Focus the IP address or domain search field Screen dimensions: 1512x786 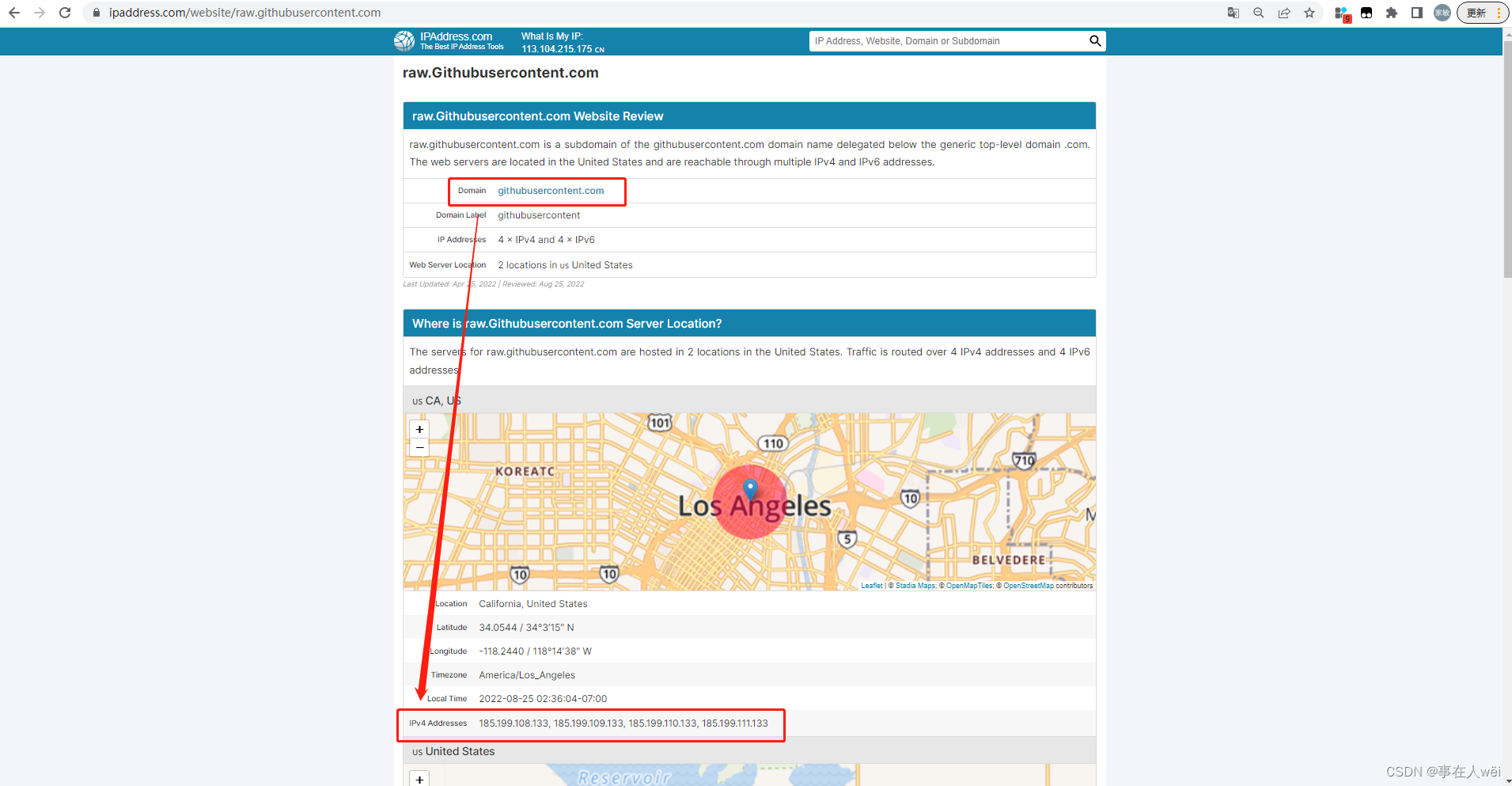(949, 41)
